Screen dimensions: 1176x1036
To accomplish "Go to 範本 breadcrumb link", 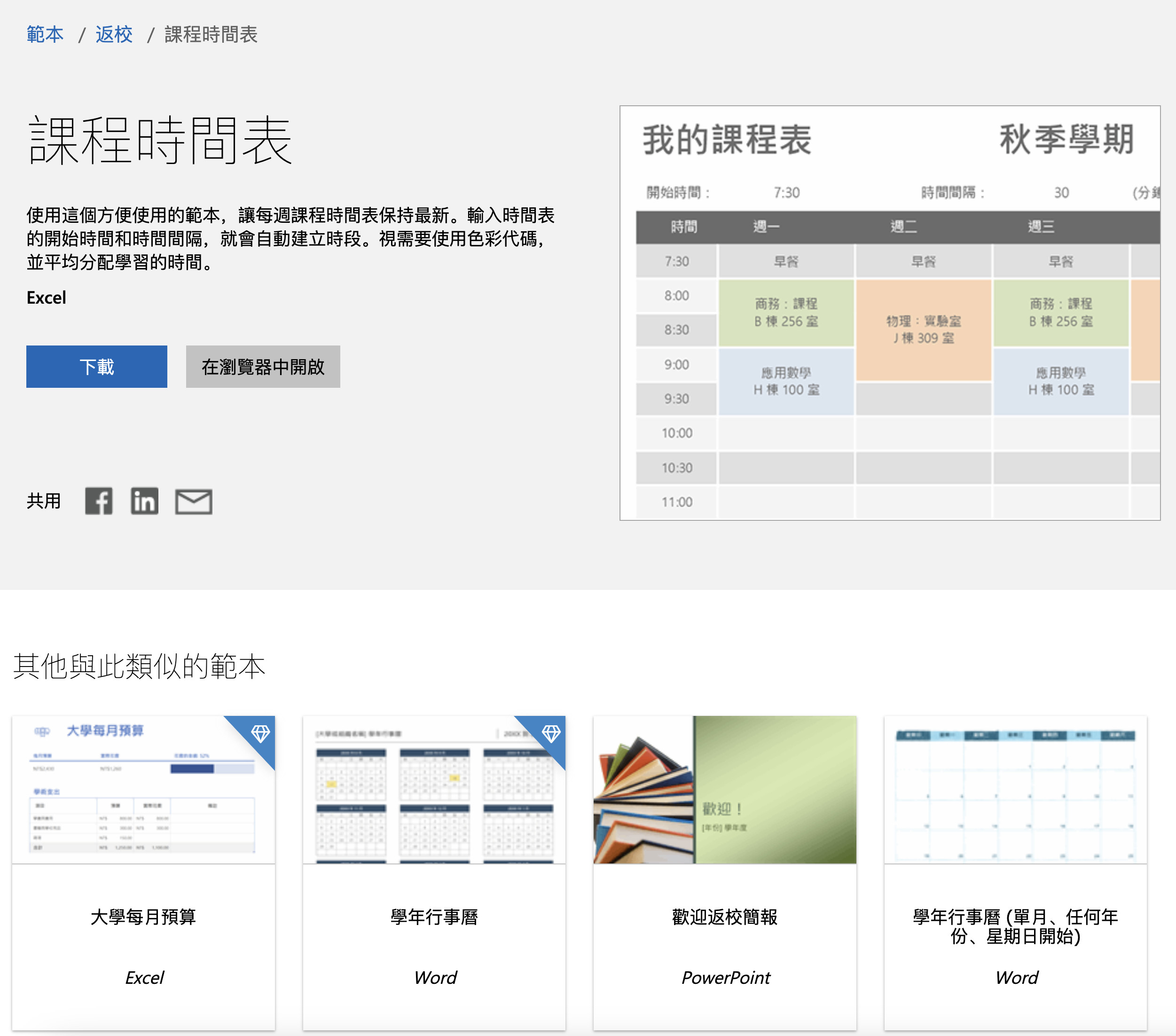I will (x=45, y=34).
